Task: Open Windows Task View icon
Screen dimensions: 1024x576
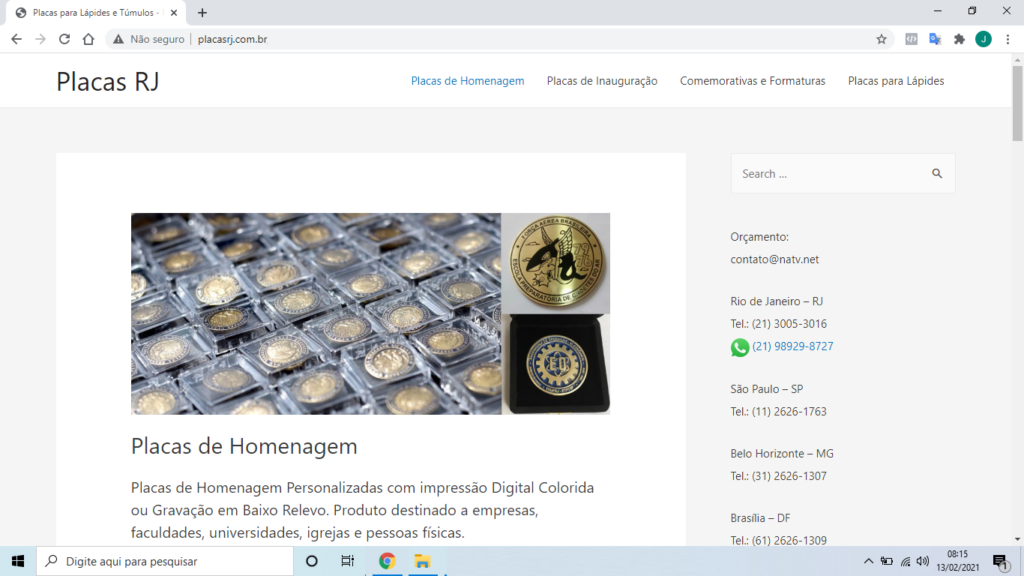Action: point(347,561)
